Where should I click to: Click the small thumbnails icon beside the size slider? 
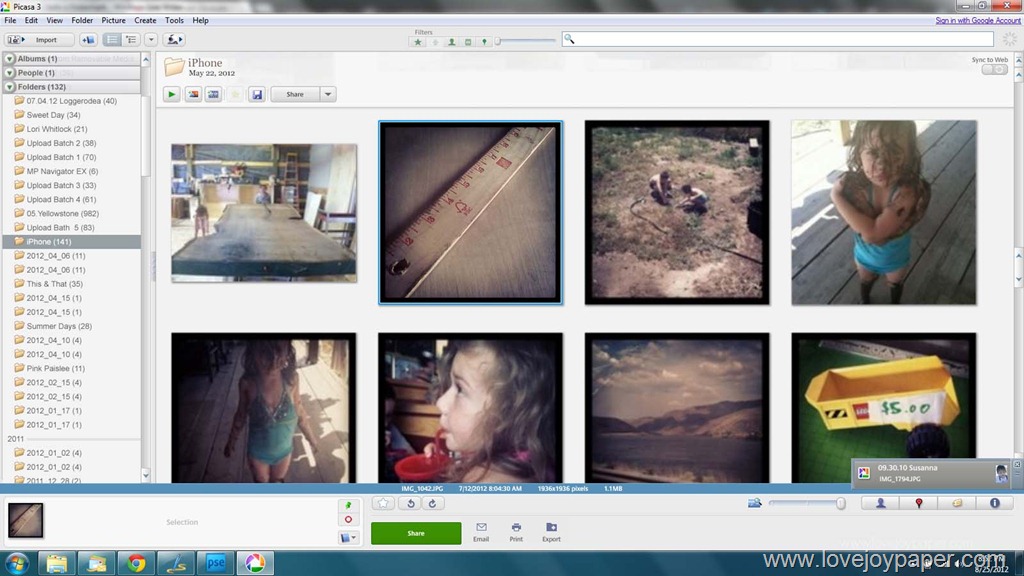tap(754, 503)
